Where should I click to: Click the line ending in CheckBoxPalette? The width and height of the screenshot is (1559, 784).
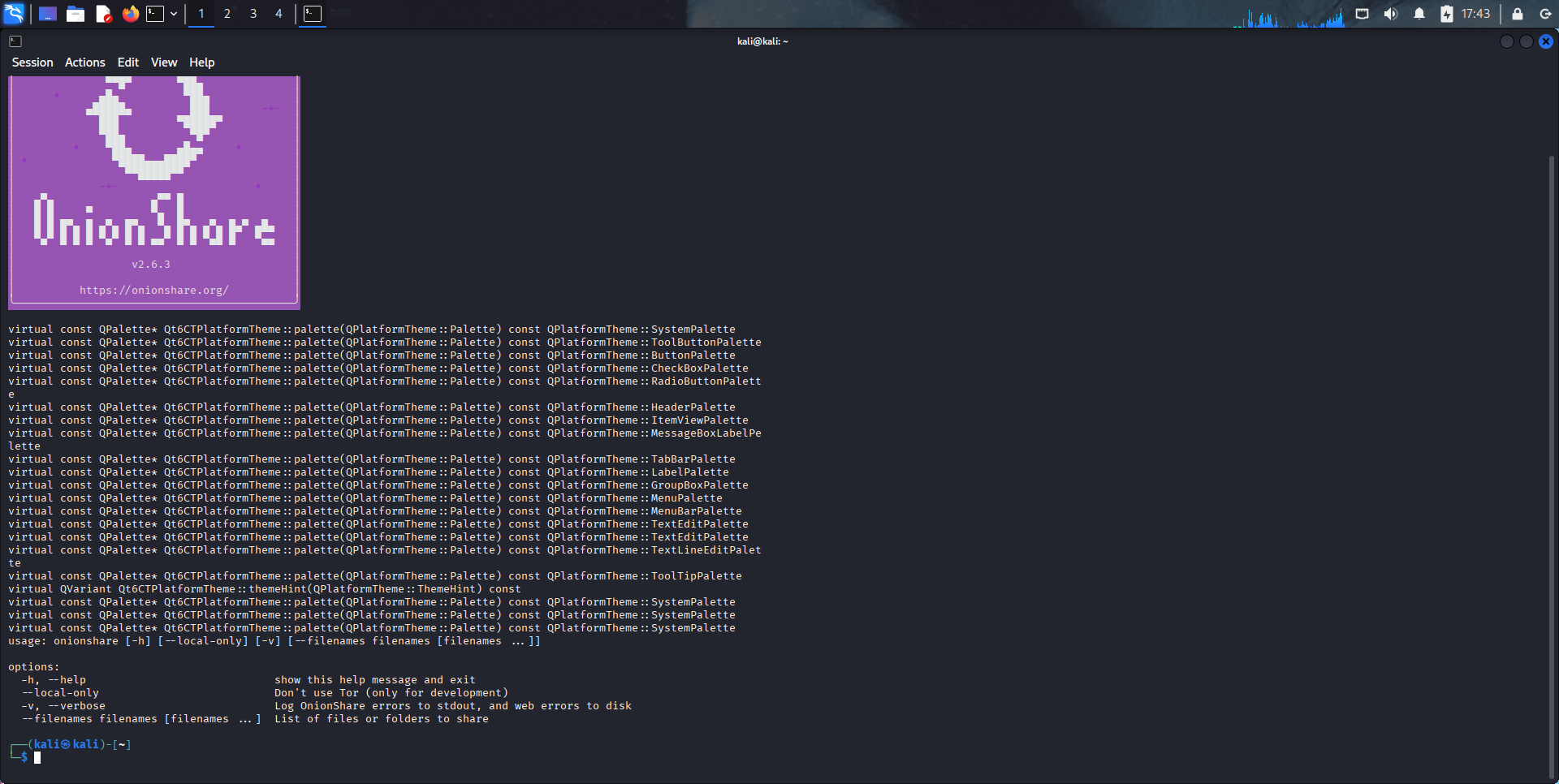tap(378, 368)
